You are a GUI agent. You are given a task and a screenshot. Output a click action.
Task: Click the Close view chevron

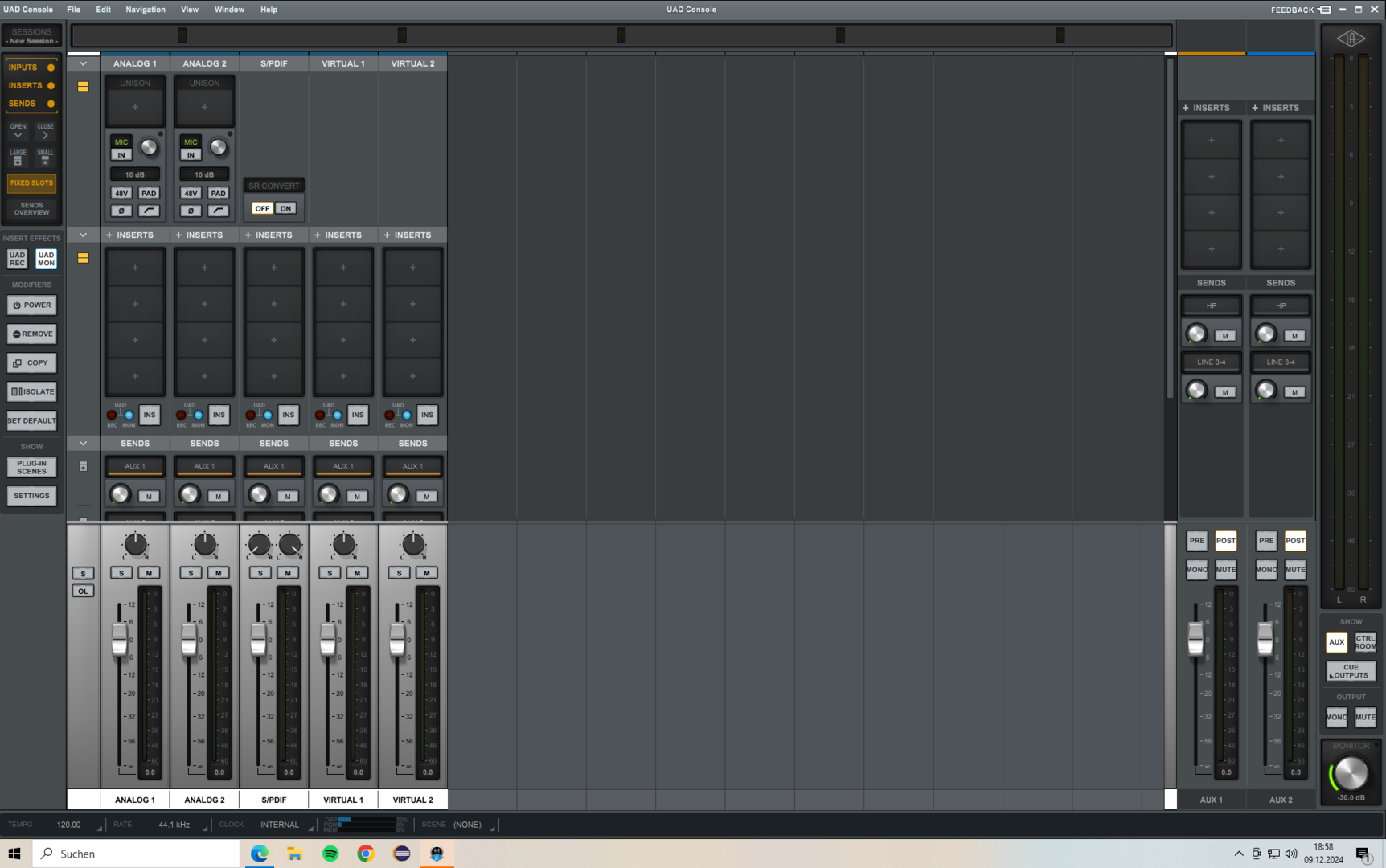45,131
